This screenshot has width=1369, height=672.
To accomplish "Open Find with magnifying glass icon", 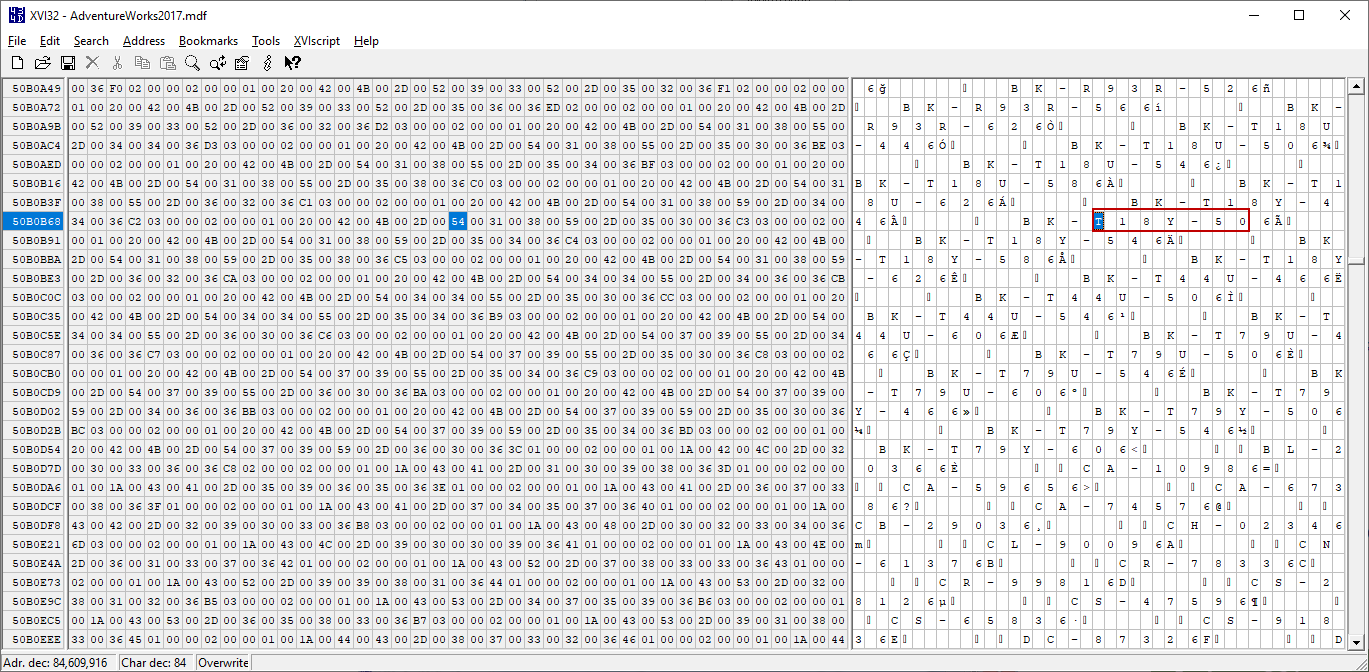I will [x=192, y=63].
